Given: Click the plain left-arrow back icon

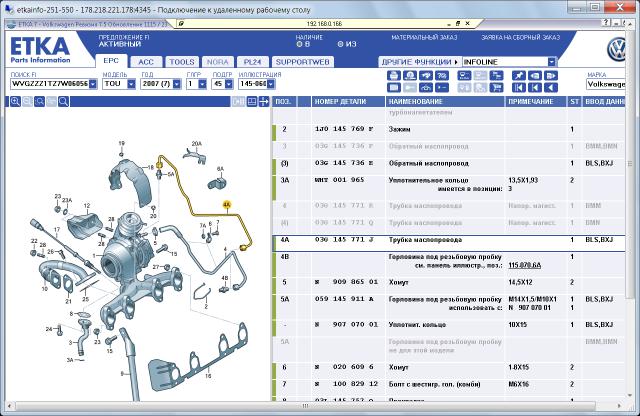Looking at the screenshot, I should pyautogui.click(x=551, y=87).
